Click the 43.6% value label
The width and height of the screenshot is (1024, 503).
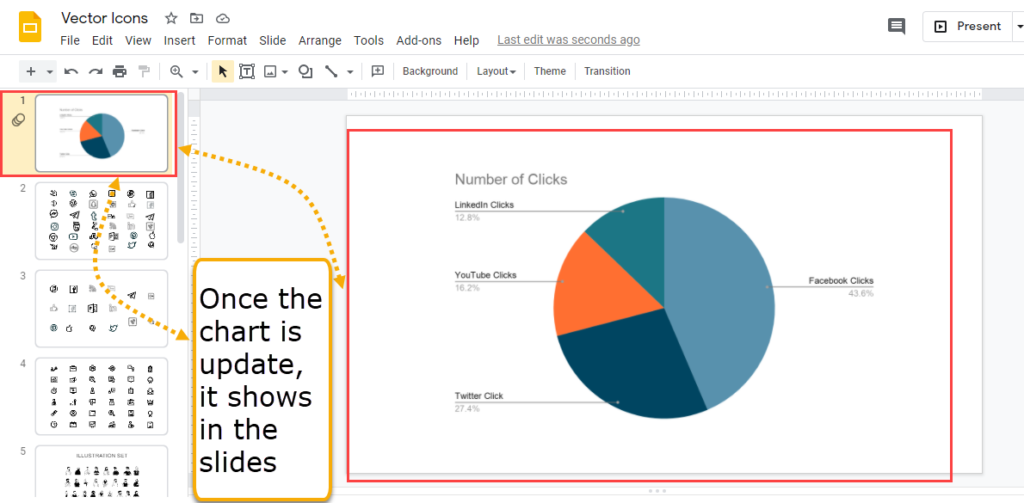coord(861,293)
